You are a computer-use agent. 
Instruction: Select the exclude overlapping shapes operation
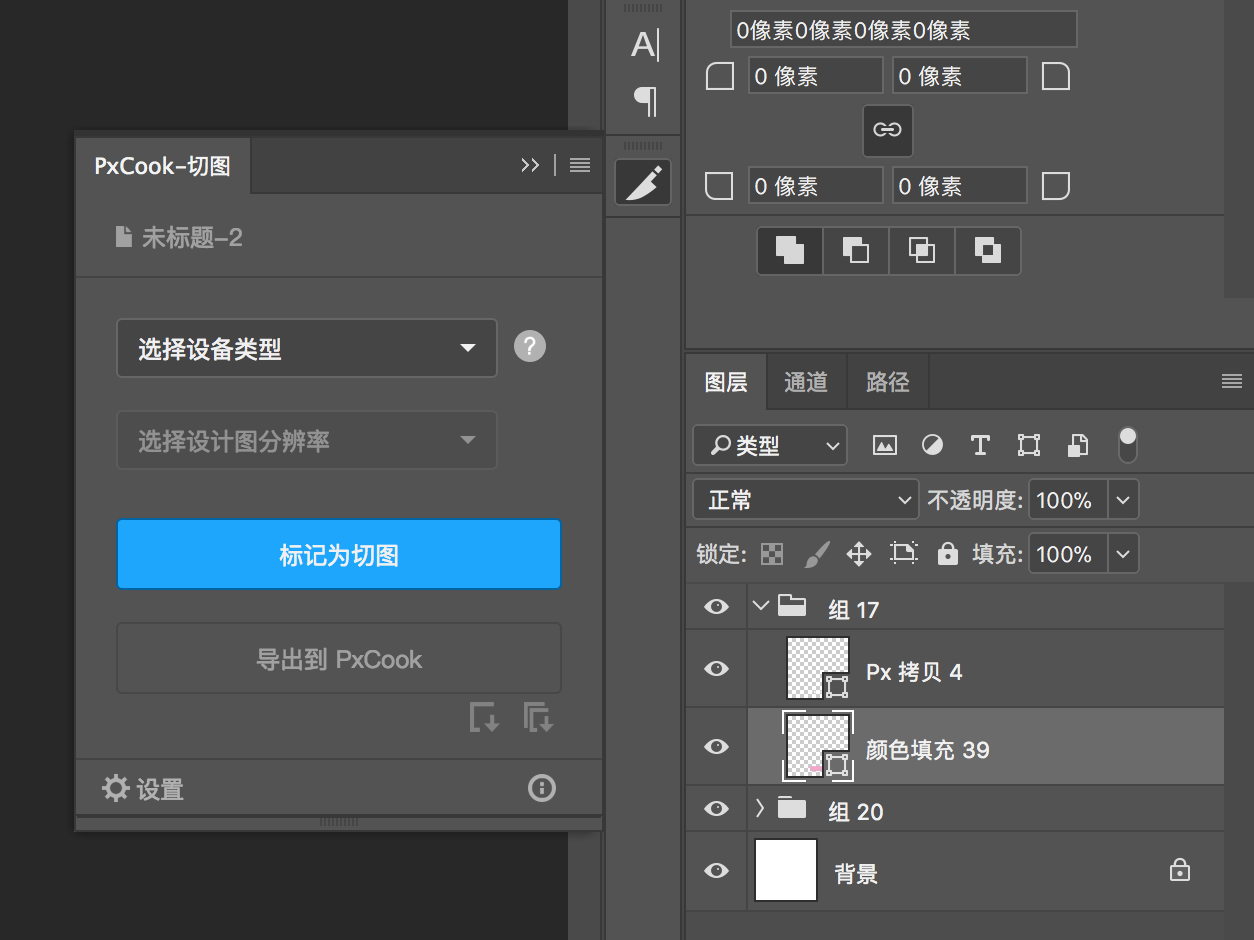pos(987,250)
